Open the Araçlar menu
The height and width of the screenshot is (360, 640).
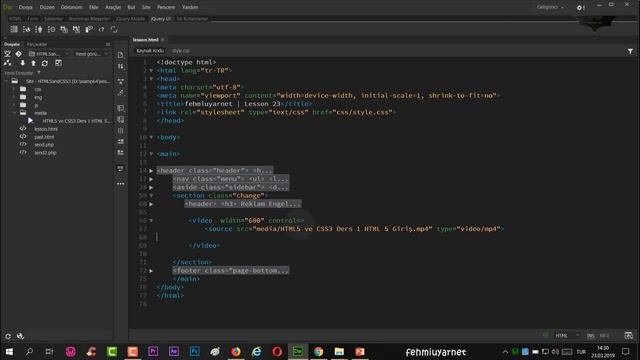point(113,7)
